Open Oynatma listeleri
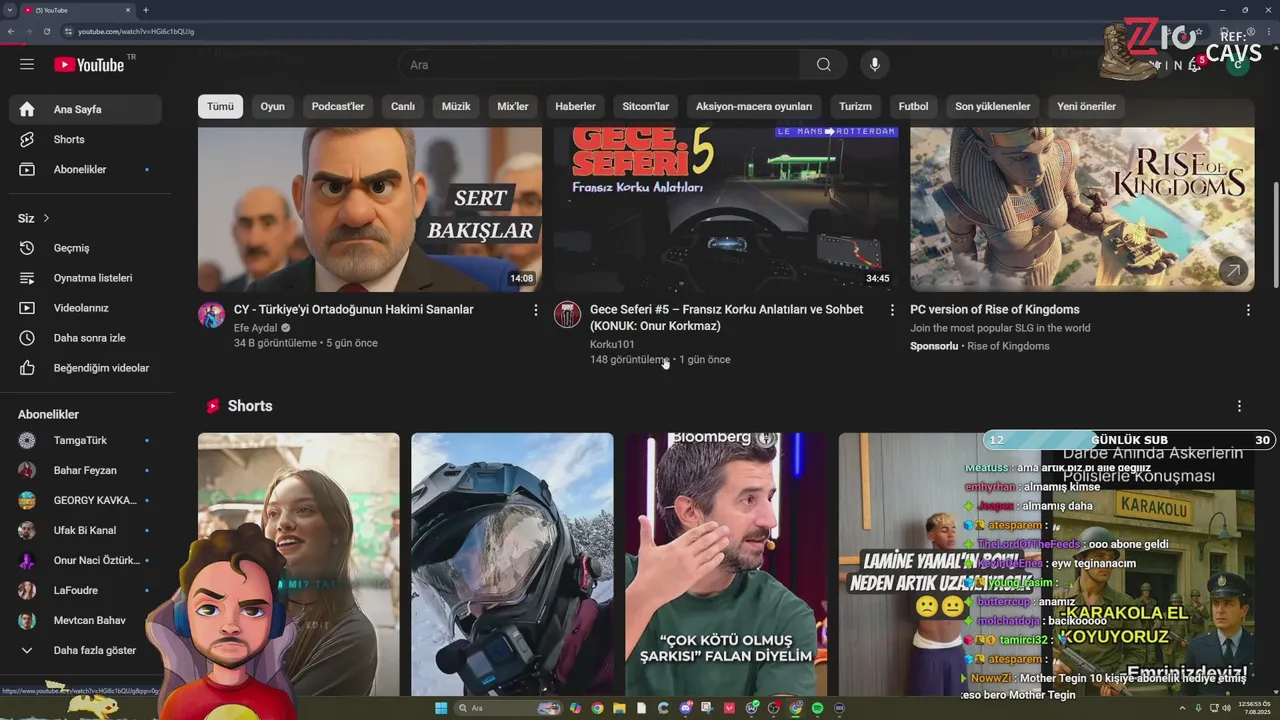Image resolution: width=1280 pixels, height=720 pixels. pos(86,278)
